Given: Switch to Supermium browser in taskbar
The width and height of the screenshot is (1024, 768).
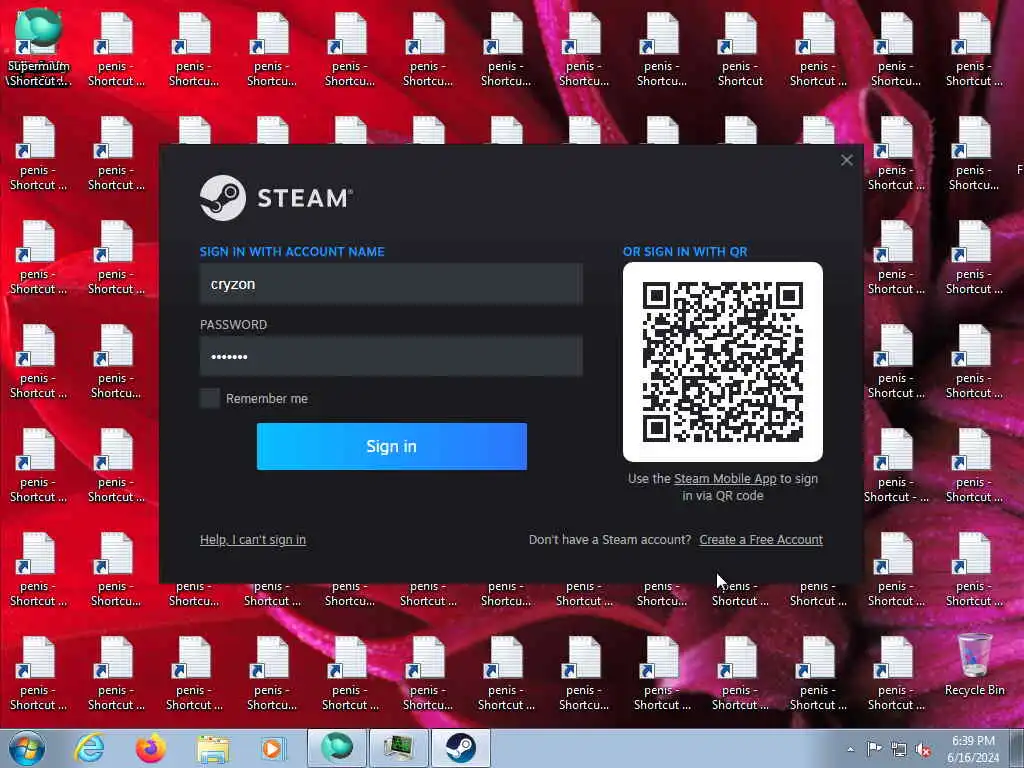Looking at the screenshot, I should click(x=337, y=748).
